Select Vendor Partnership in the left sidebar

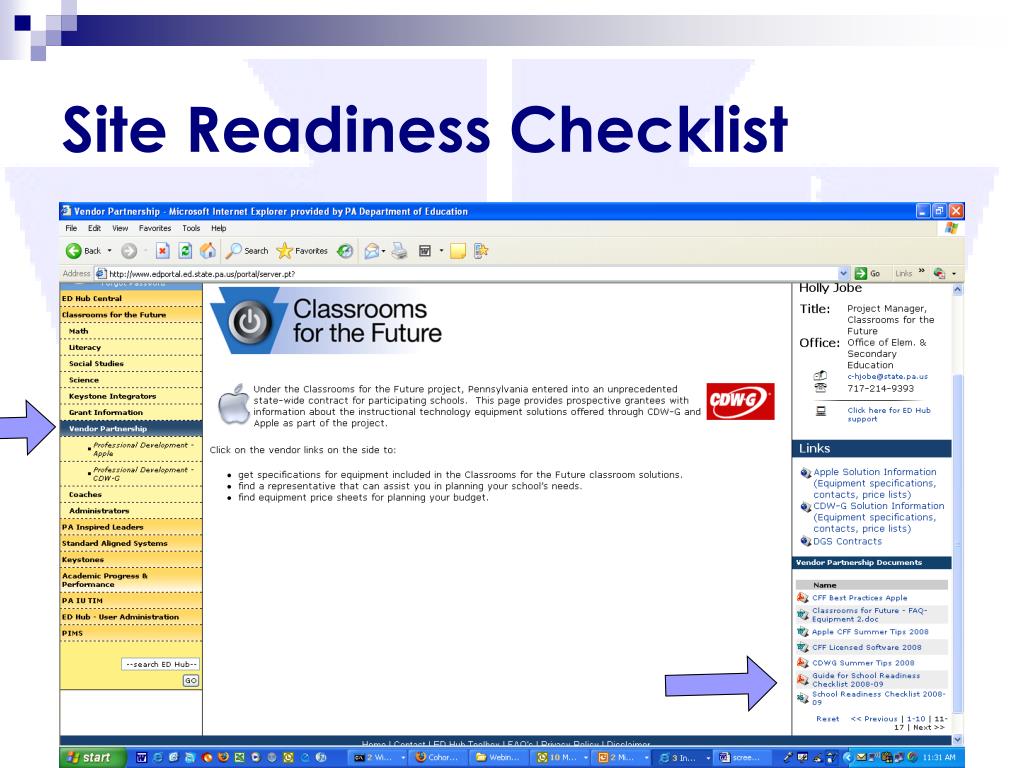(x=131, y=429)
